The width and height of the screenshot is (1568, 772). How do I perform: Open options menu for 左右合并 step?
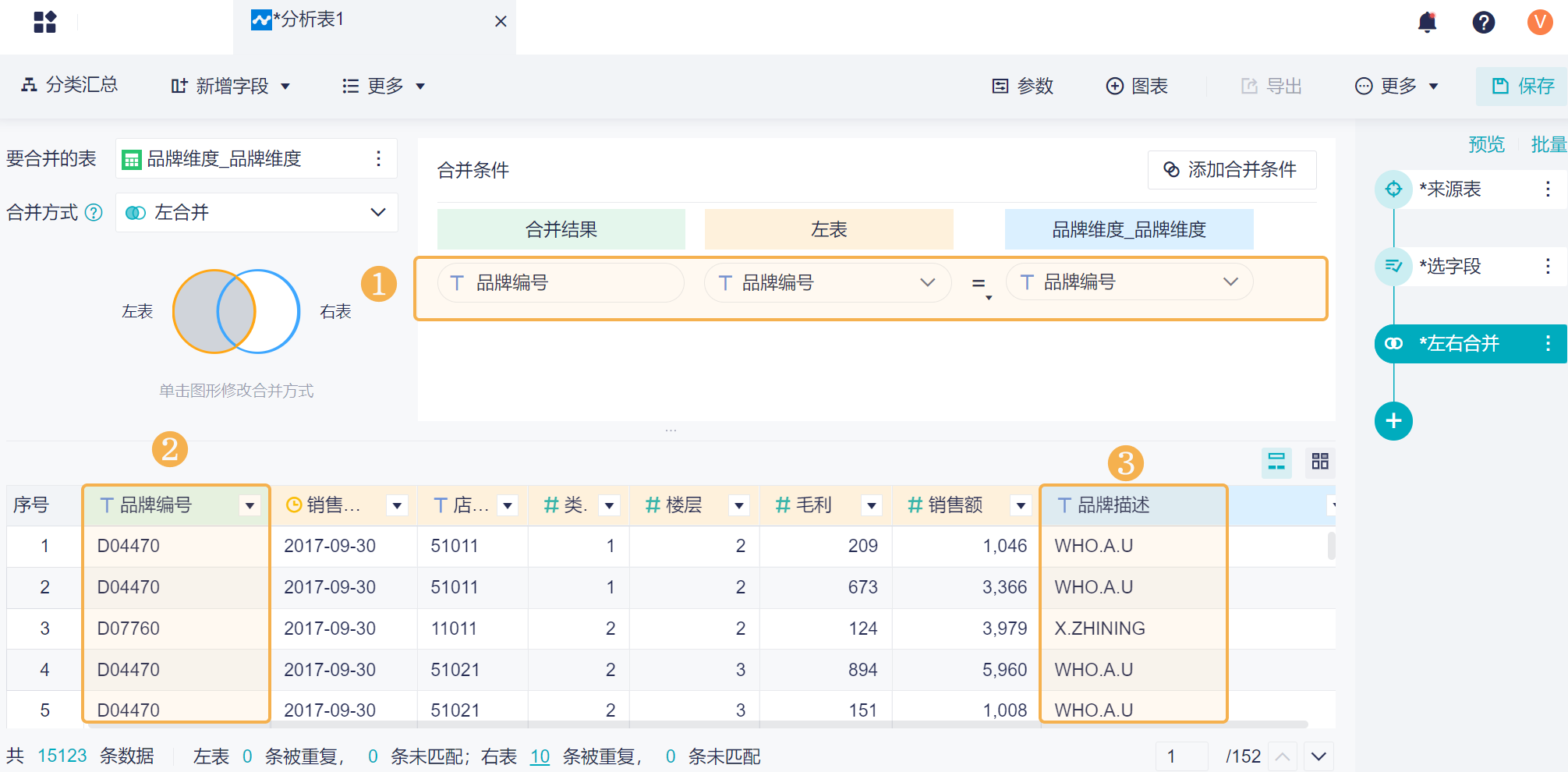(x=1548, y=343)
